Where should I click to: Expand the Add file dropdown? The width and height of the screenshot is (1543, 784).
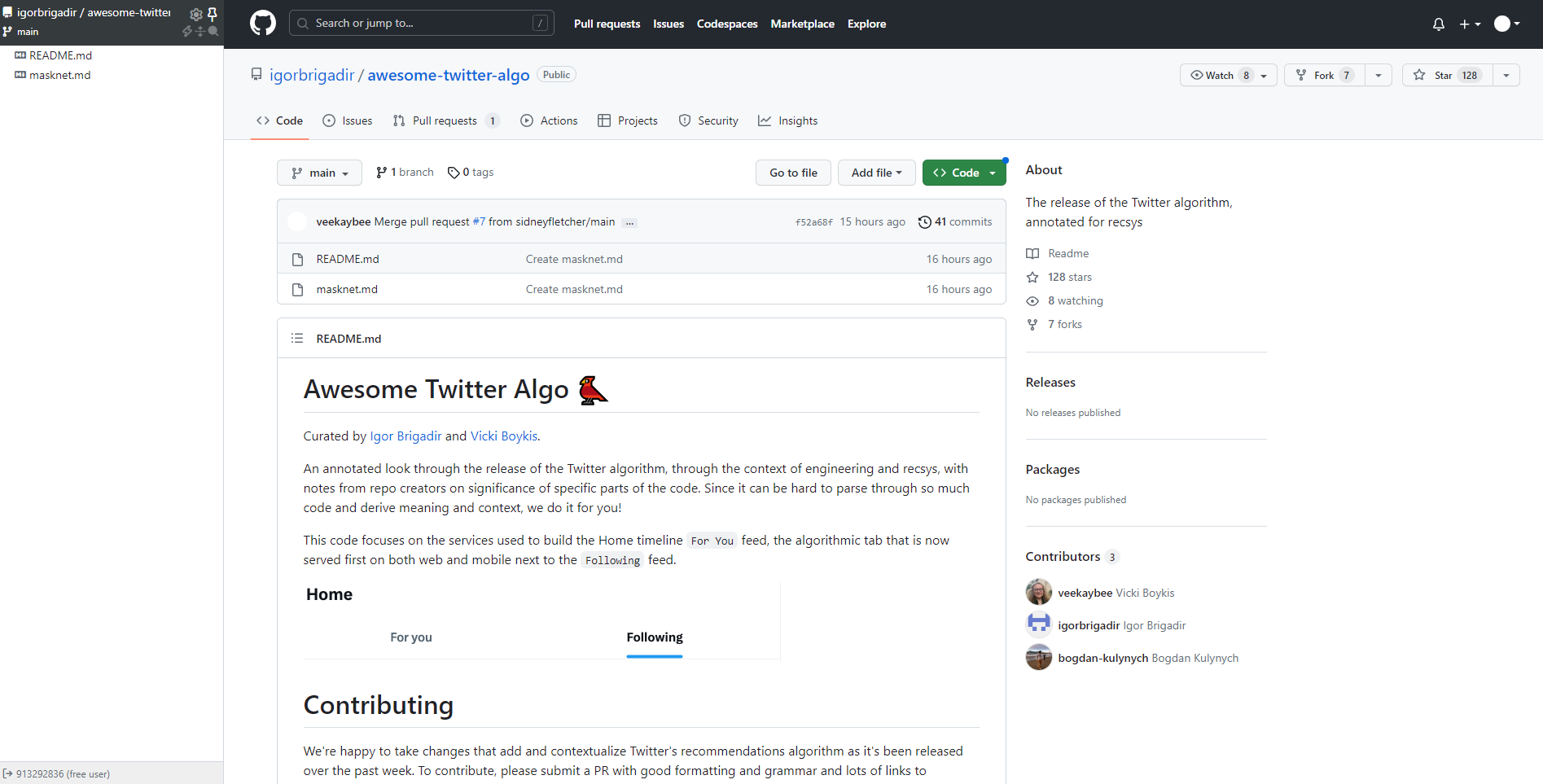876,173
